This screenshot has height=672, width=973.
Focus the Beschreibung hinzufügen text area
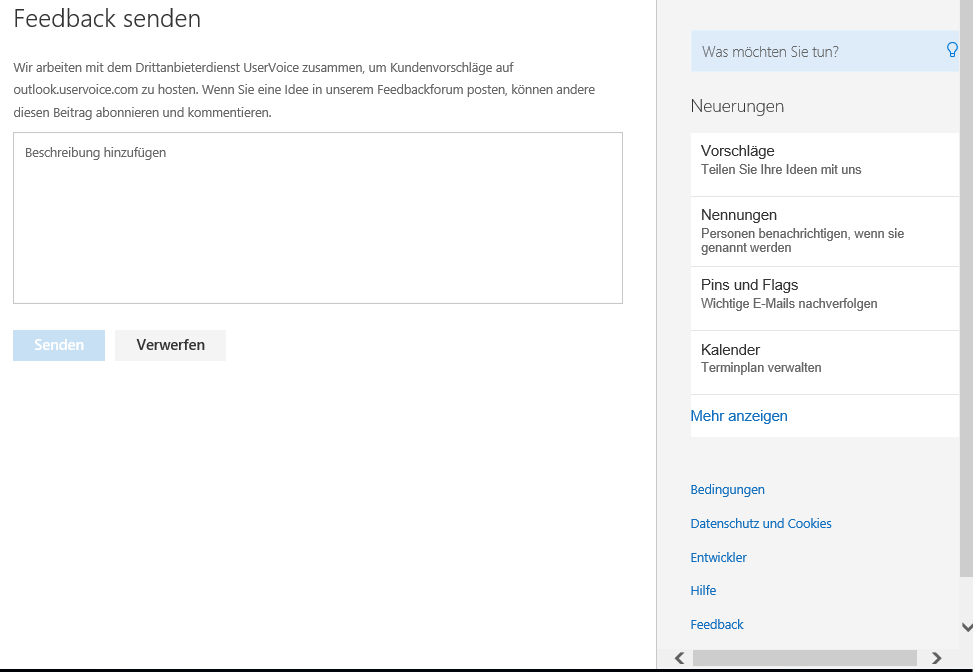(x=318, y=218)
